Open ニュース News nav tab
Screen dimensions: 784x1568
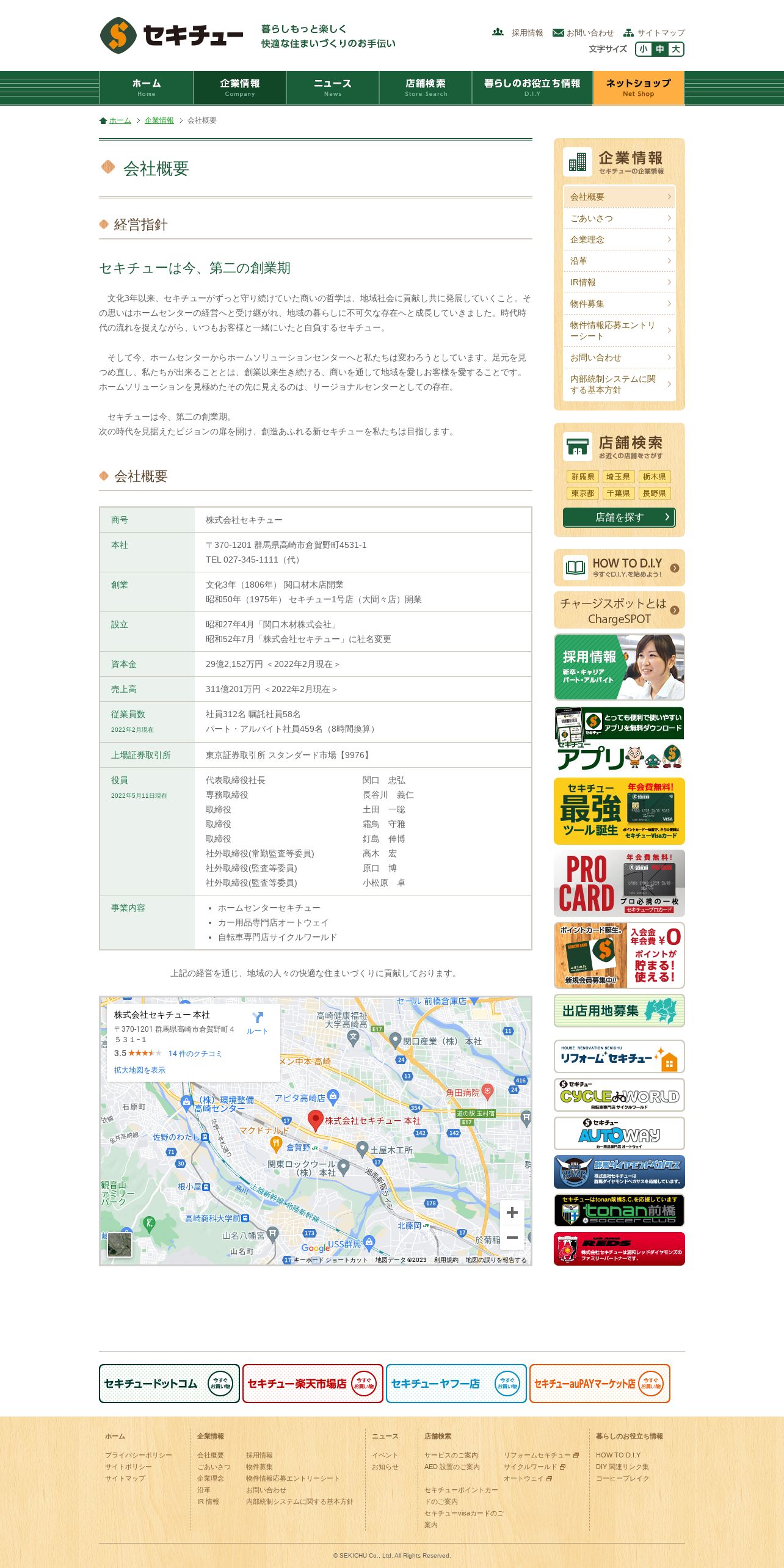333,87
